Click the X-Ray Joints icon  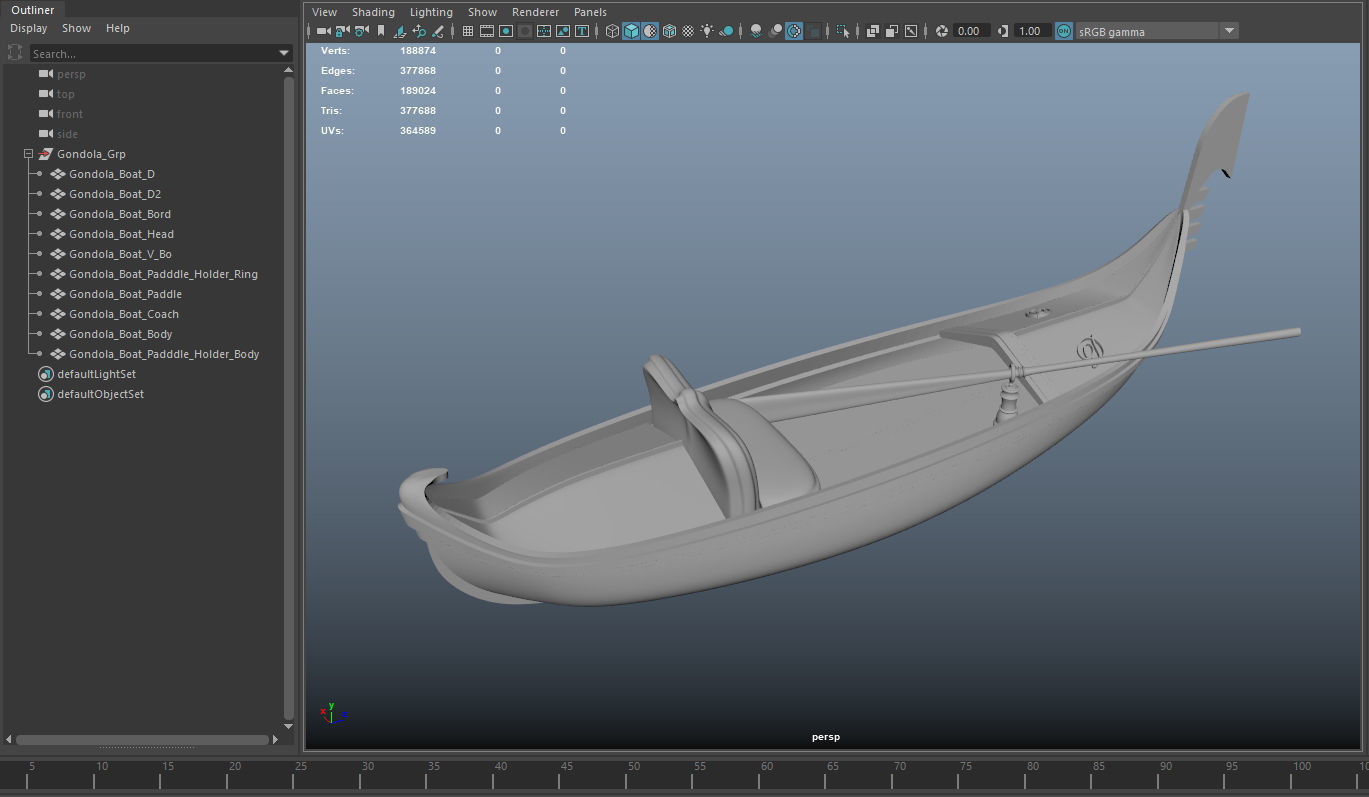click(x=911, y=31)
